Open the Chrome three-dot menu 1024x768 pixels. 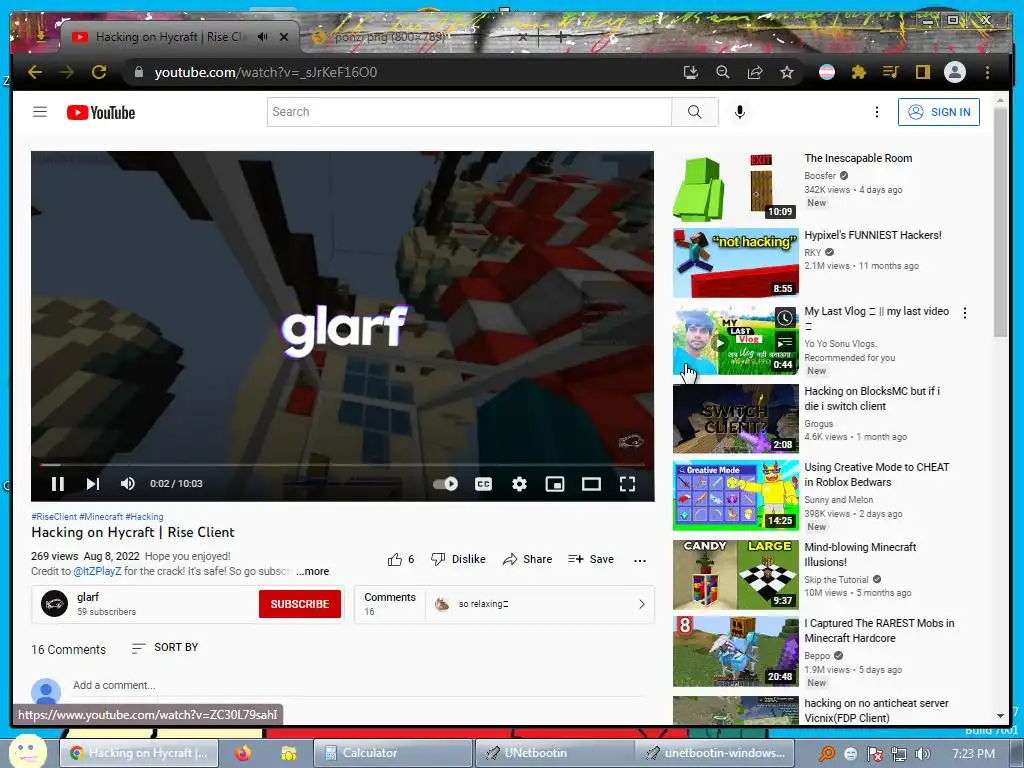point(987,72)
